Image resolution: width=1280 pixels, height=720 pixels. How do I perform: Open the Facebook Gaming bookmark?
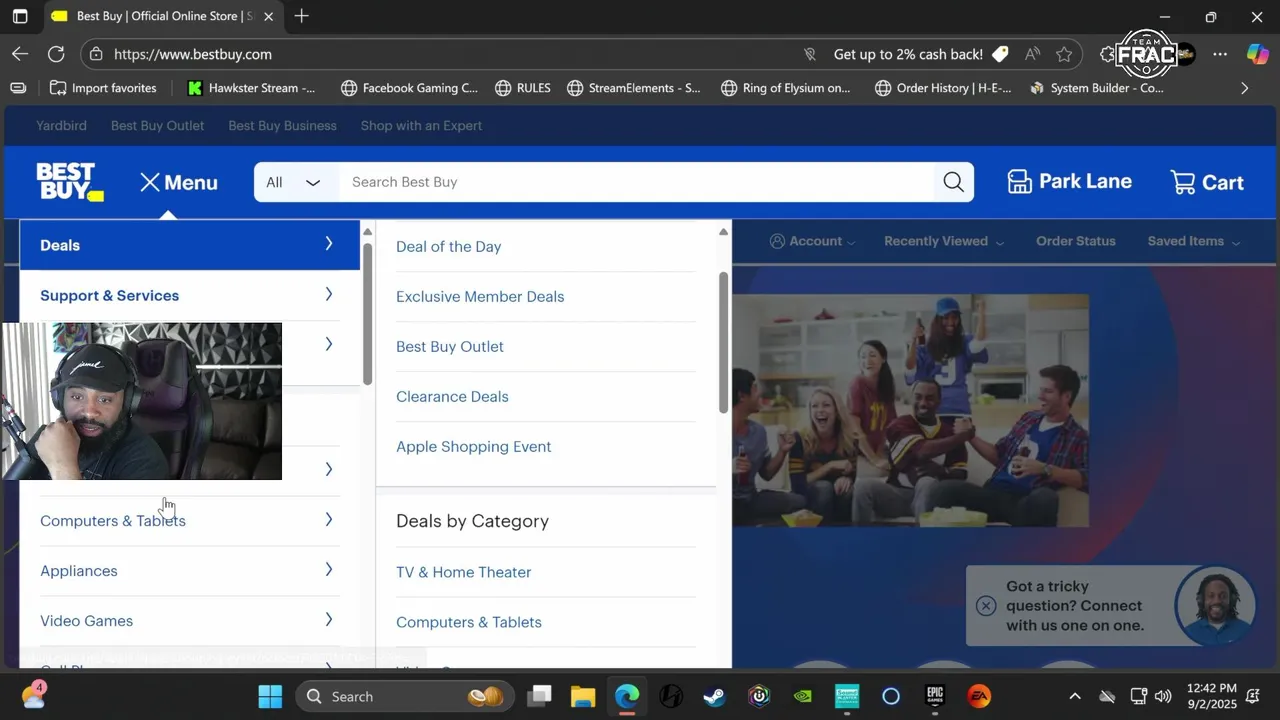(409, 88)
